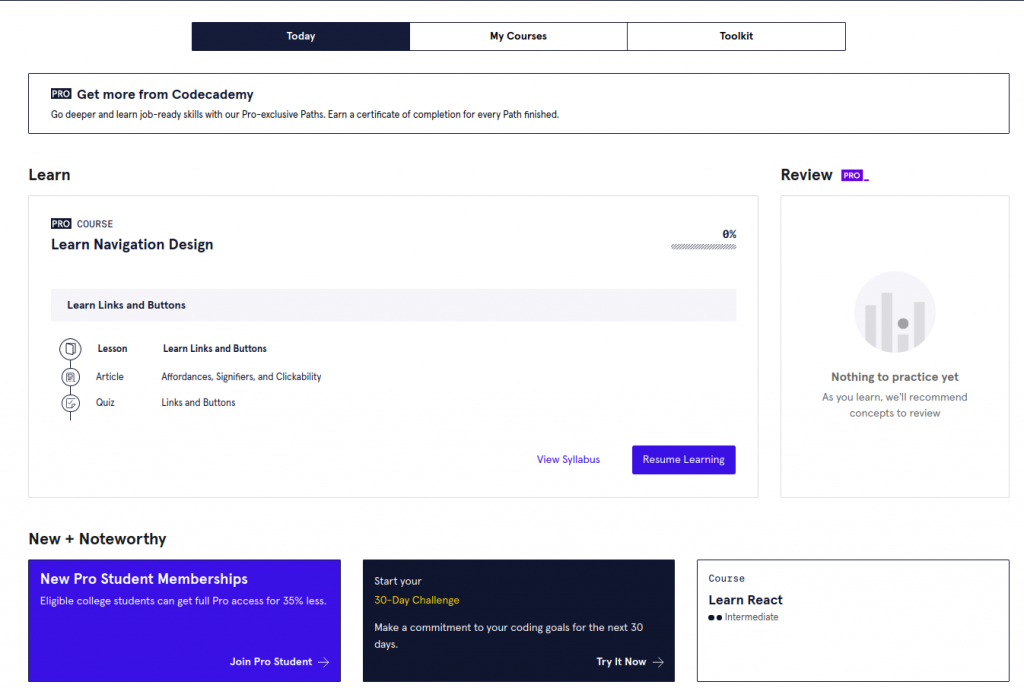
Task: Open the Links and Buttons quiz
Action: tap(198, 403)
